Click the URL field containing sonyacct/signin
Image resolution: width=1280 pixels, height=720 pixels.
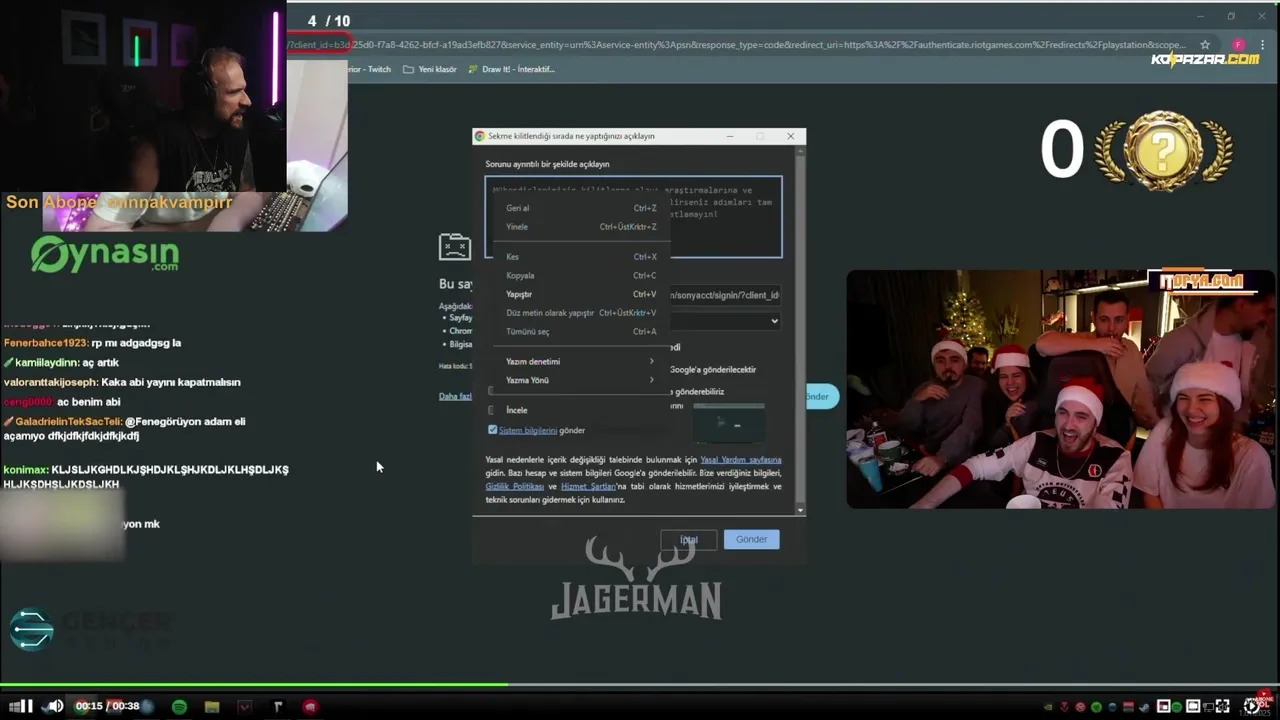pyautogui.click(x=725, y=295)
